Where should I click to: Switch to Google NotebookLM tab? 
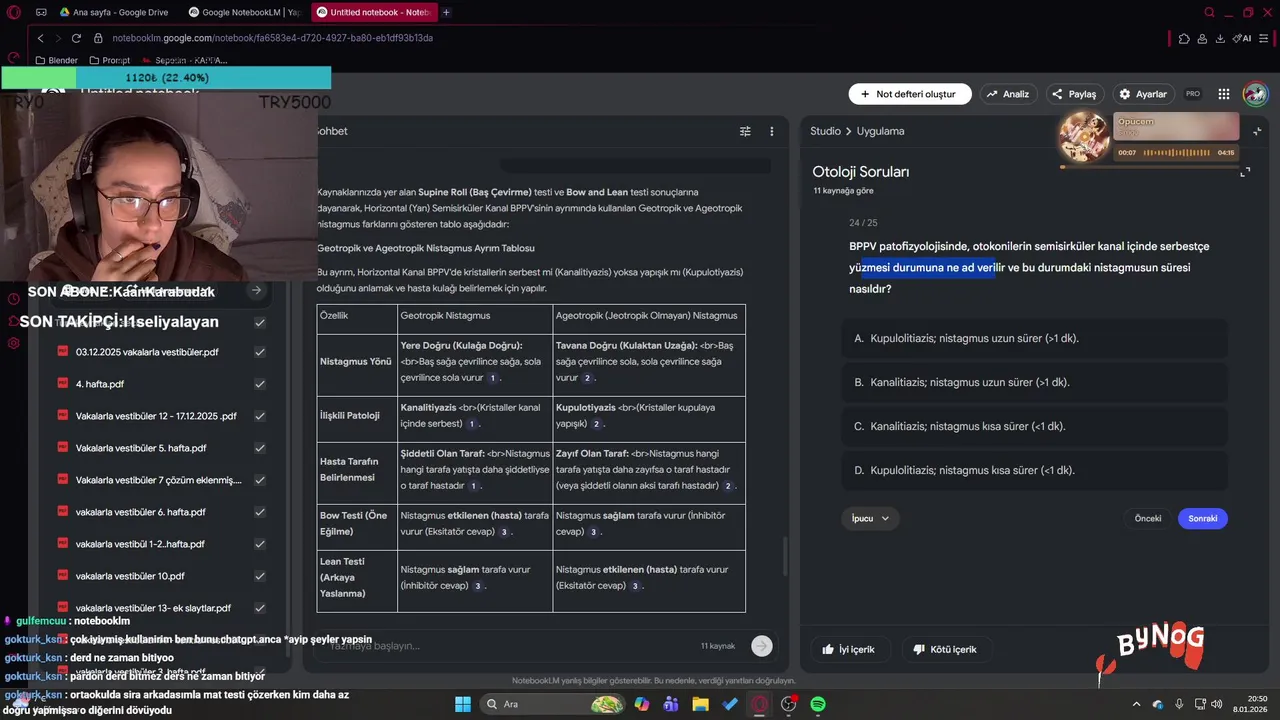pyautogui.click(x=243, y=13)
